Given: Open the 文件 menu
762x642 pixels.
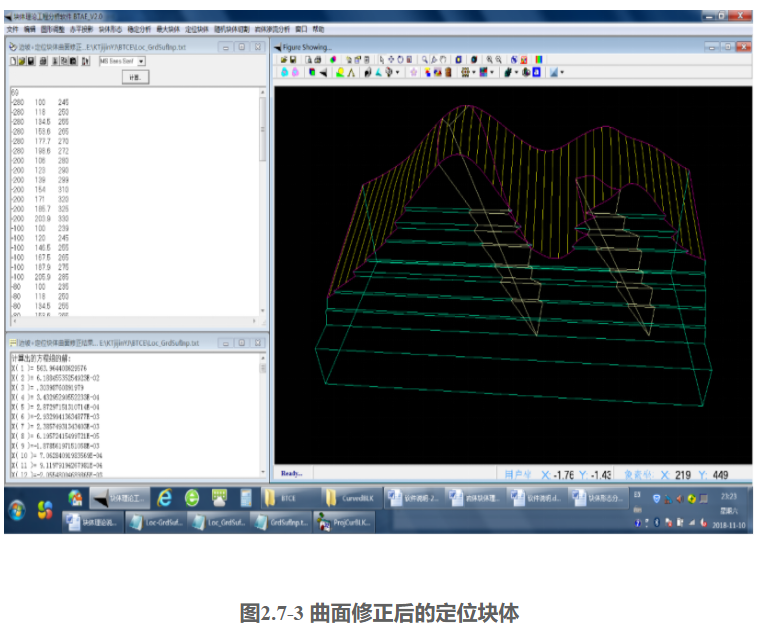Looking at the screenshot, I should [x=13, y=30].
